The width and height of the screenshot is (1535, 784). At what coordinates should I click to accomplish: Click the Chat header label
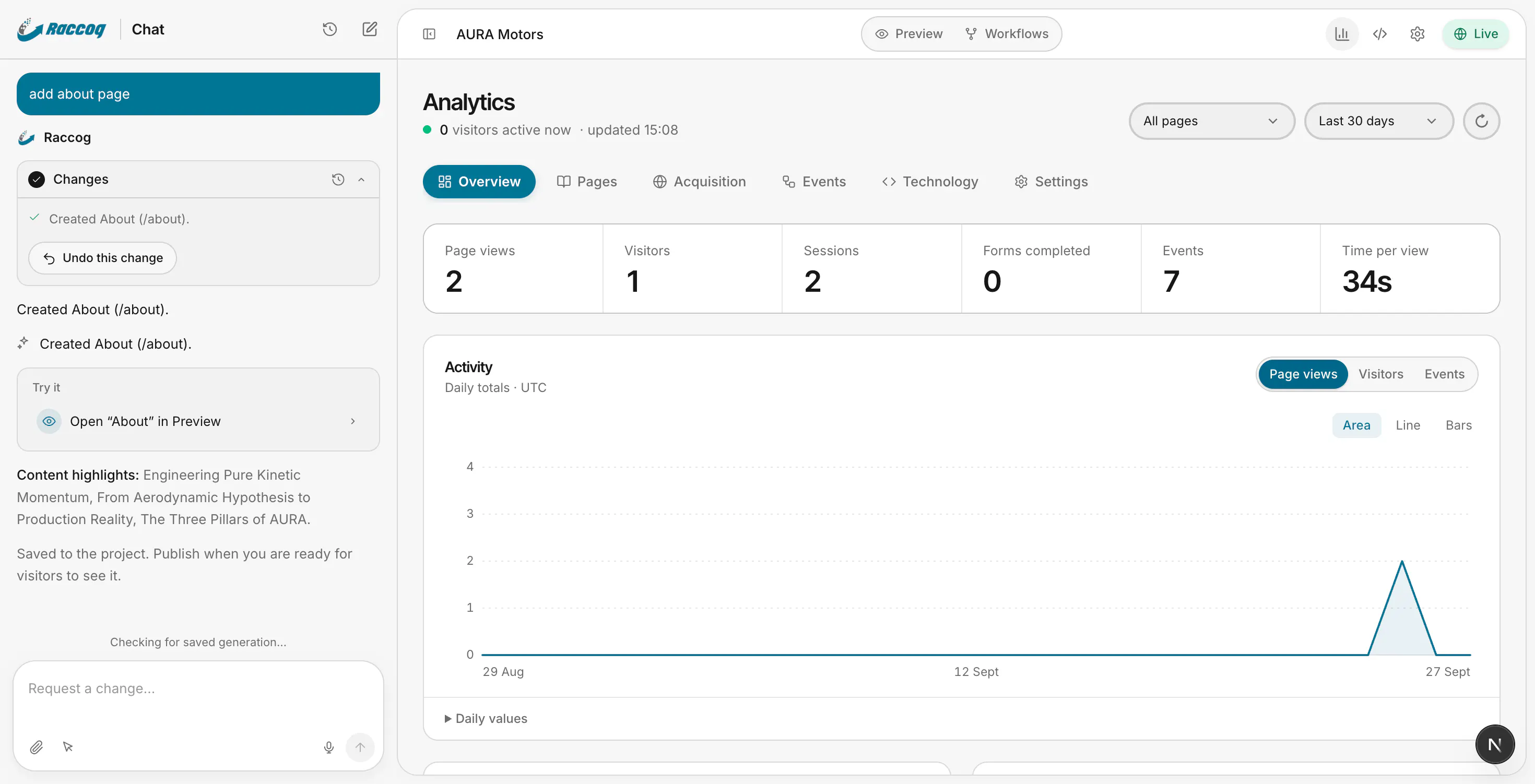click(148, 29)
